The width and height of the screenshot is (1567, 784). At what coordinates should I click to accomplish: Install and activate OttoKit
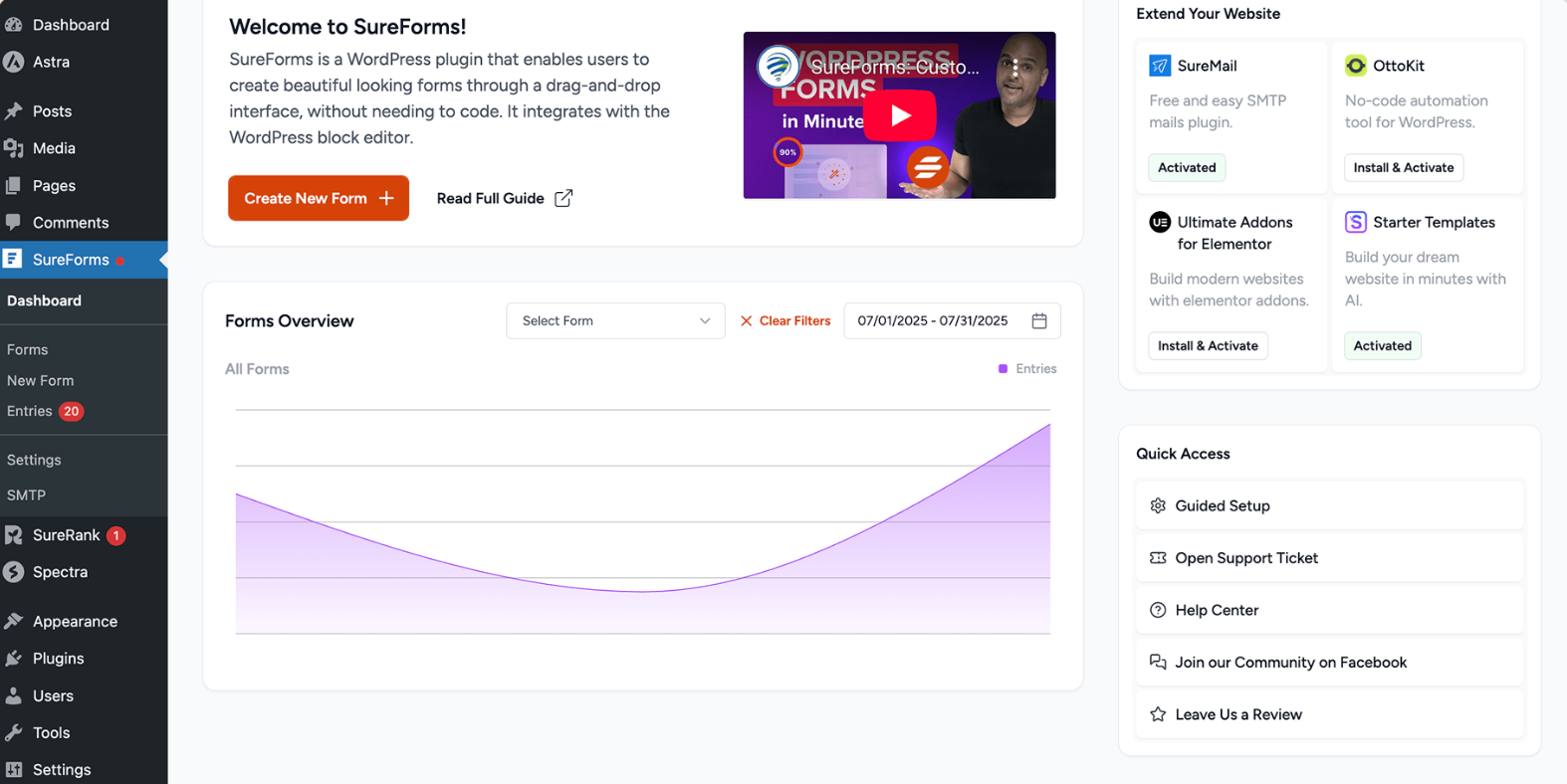1403,167
